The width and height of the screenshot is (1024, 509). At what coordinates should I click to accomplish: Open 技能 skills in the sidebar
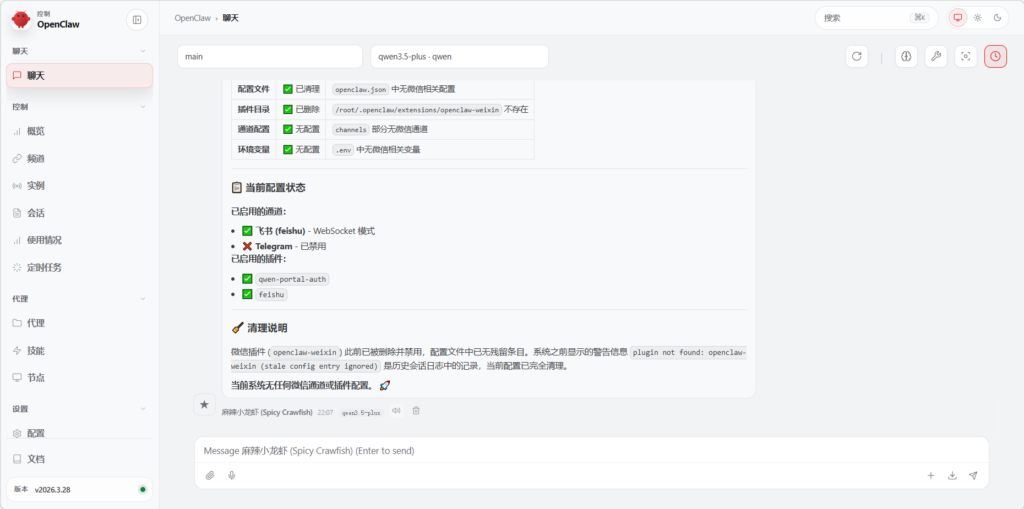[x=80, y=350]
